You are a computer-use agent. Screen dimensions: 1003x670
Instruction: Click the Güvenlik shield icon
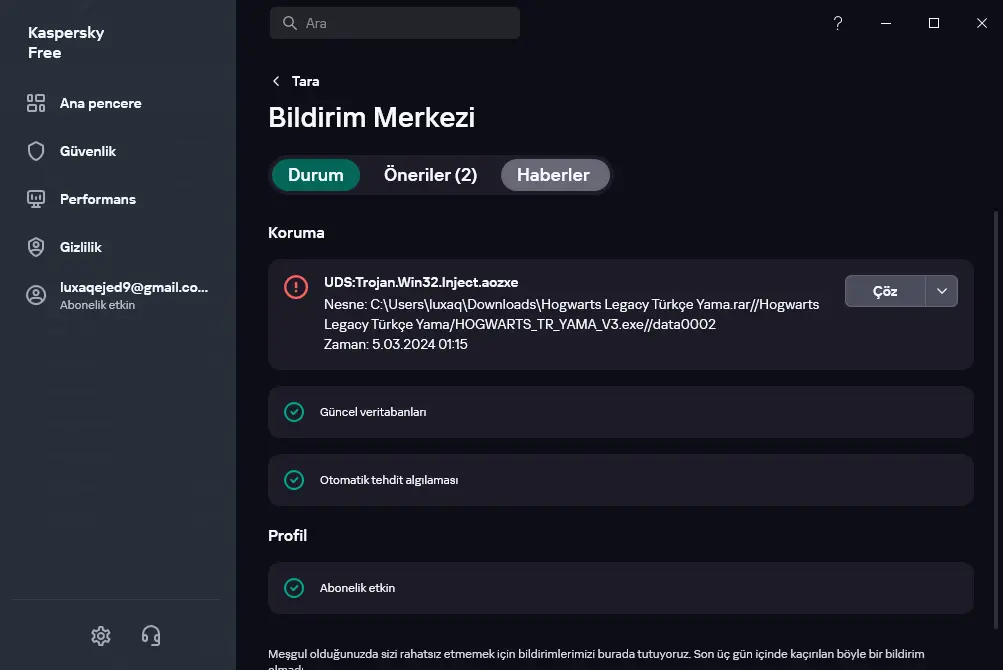pyautogui.click(x=36, y=151)
